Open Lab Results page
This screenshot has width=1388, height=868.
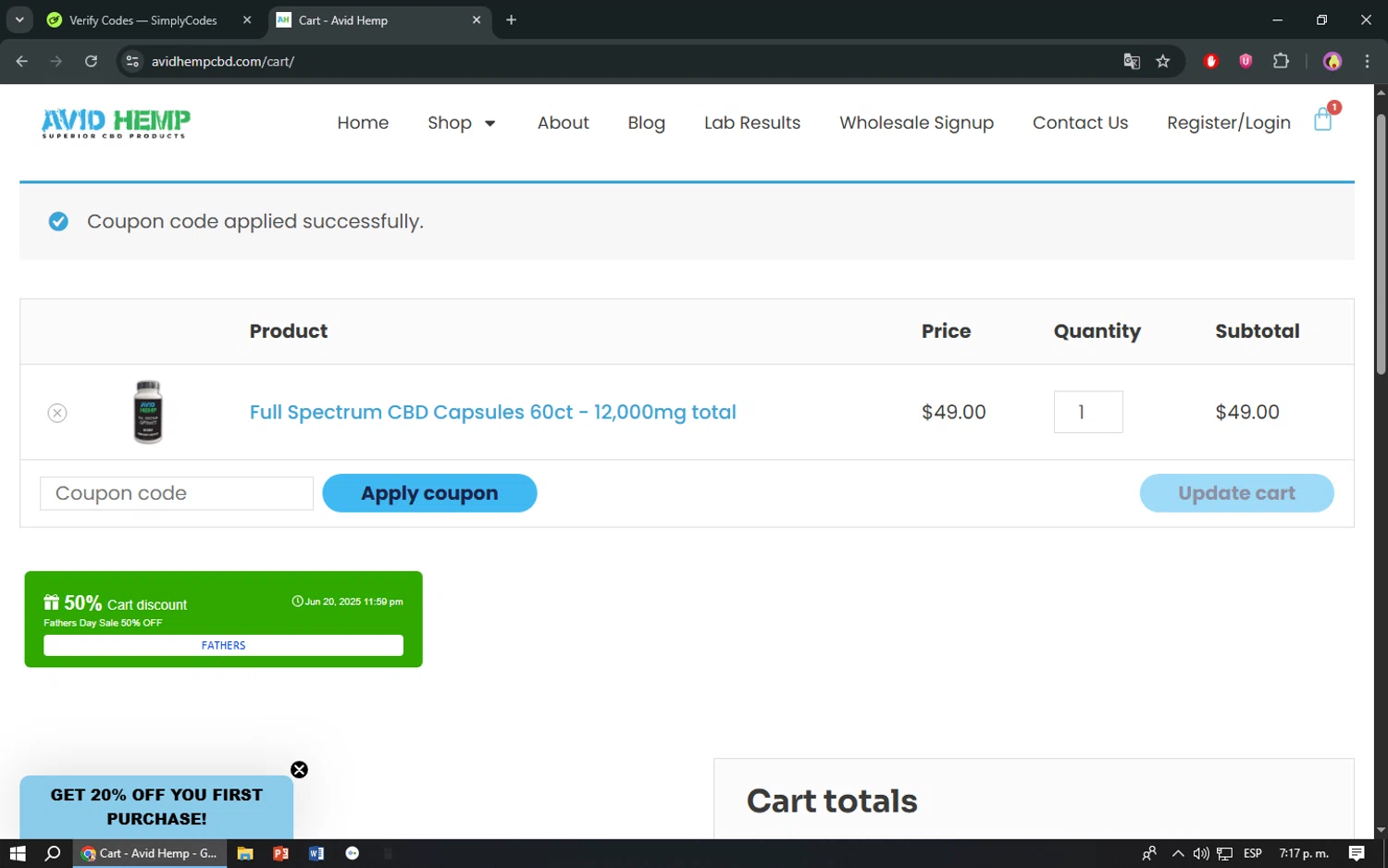[x=752, y=122]
